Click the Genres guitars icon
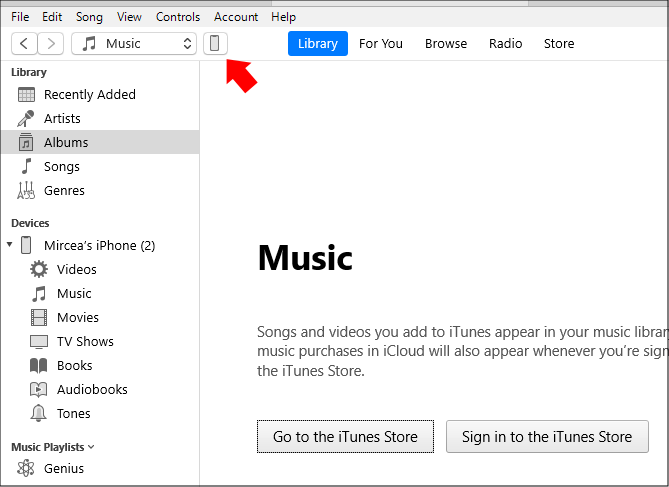This screenshot has width=669, height=487. tap(26, 190)
